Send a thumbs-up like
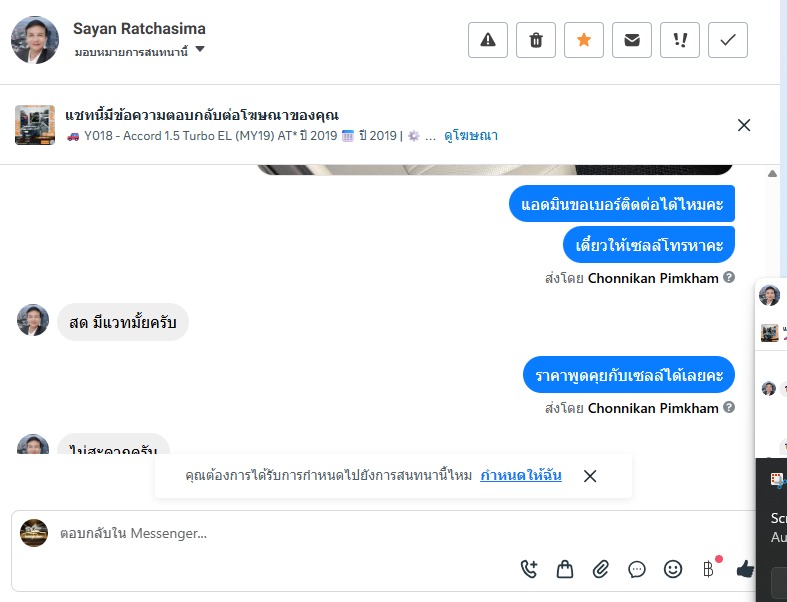 pyautogui.click(x=745, y=569)
